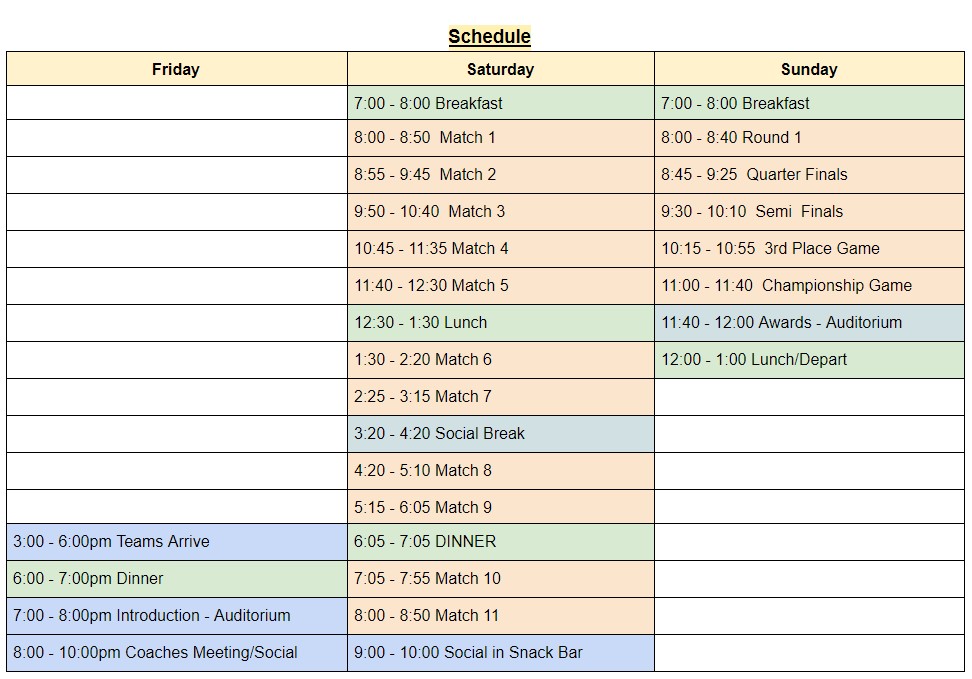Select the Championship Game cell
The image size is (972, 679).
point(810,286)
